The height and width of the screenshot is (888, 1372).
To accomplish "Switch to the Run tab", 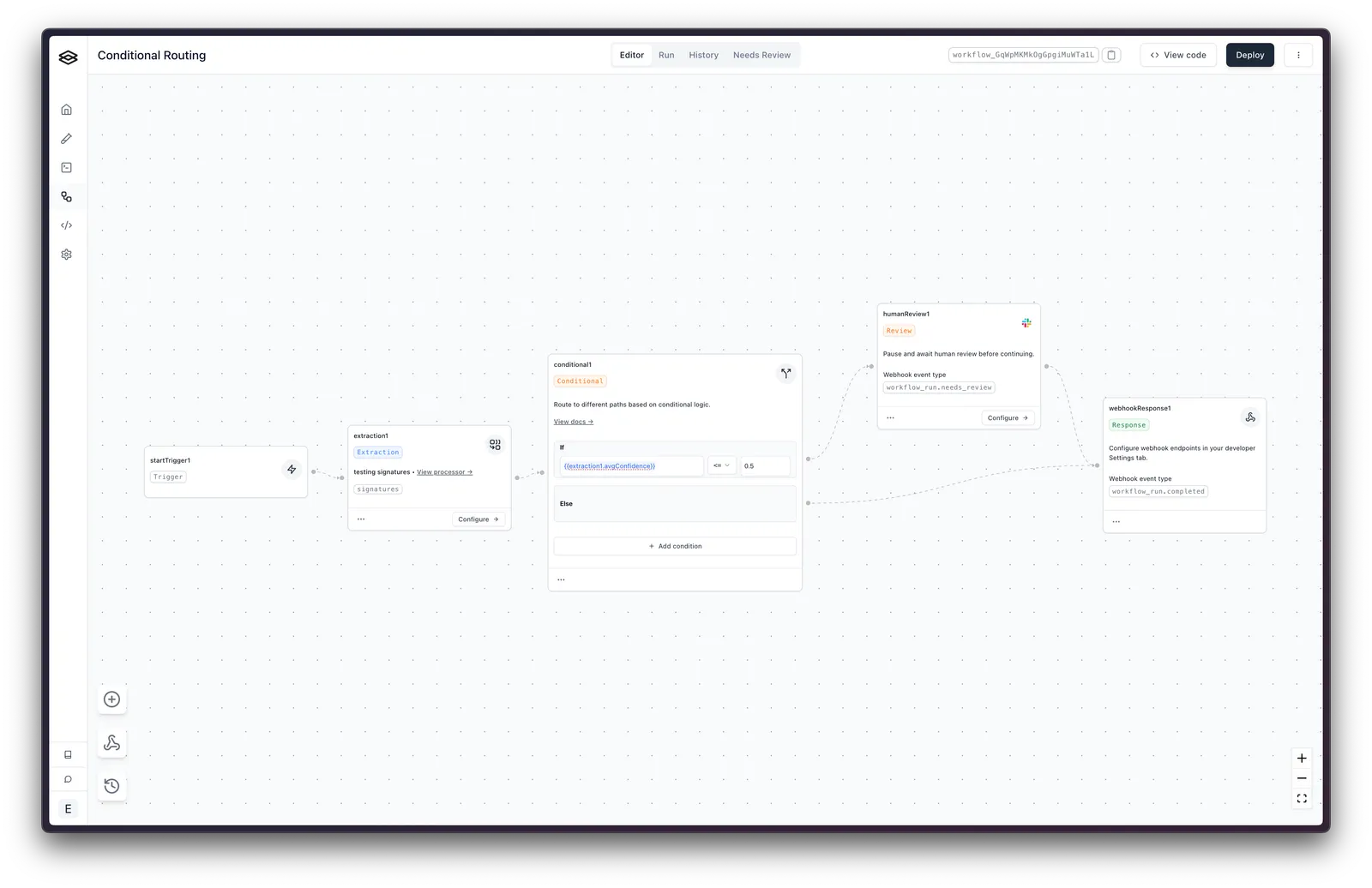I will 666,55.
